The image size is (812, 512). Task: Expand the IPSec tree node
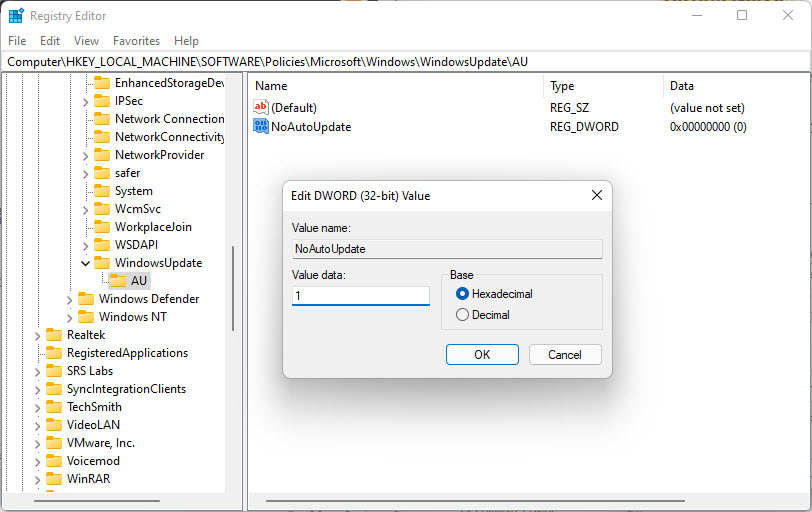coord(85,102)
